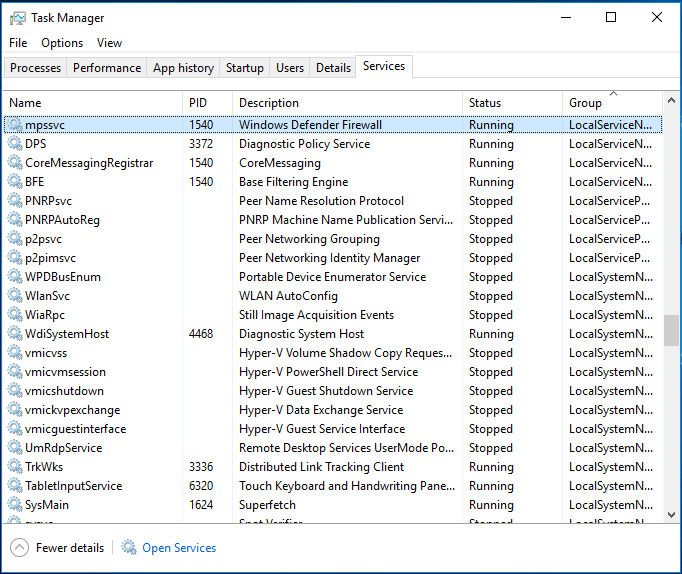Switch to the Startup tab

click(x=244, y=68)
